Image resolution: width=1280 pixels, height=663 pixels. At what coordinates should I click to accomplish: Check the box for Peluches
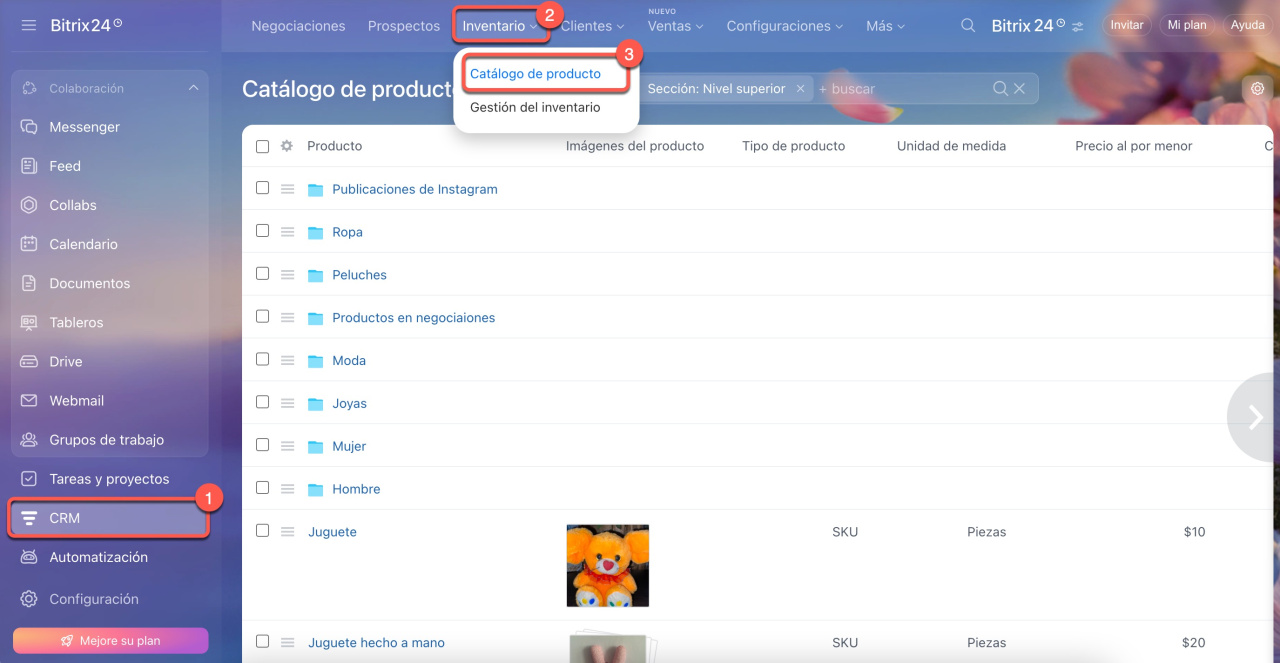(262, 274)
